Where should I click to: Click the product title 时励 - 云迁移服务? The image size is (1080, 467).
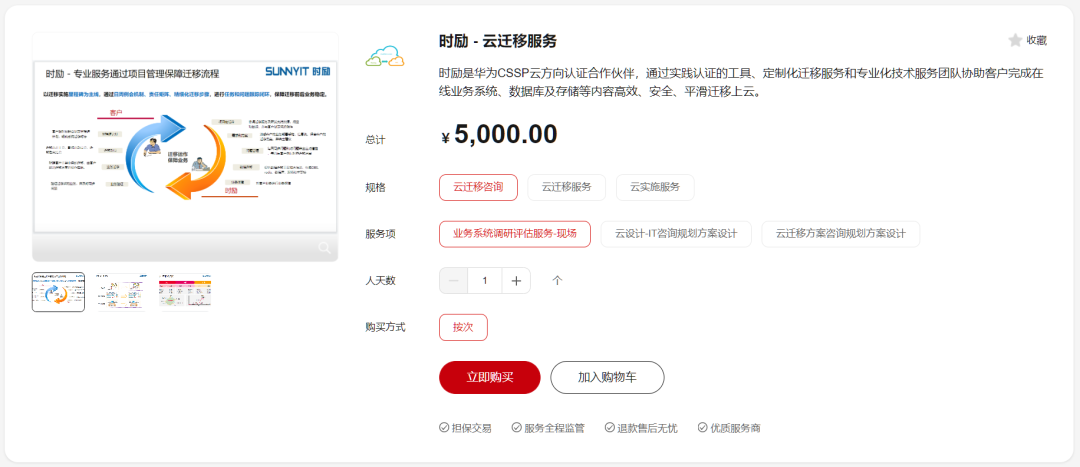pos(498,41)
